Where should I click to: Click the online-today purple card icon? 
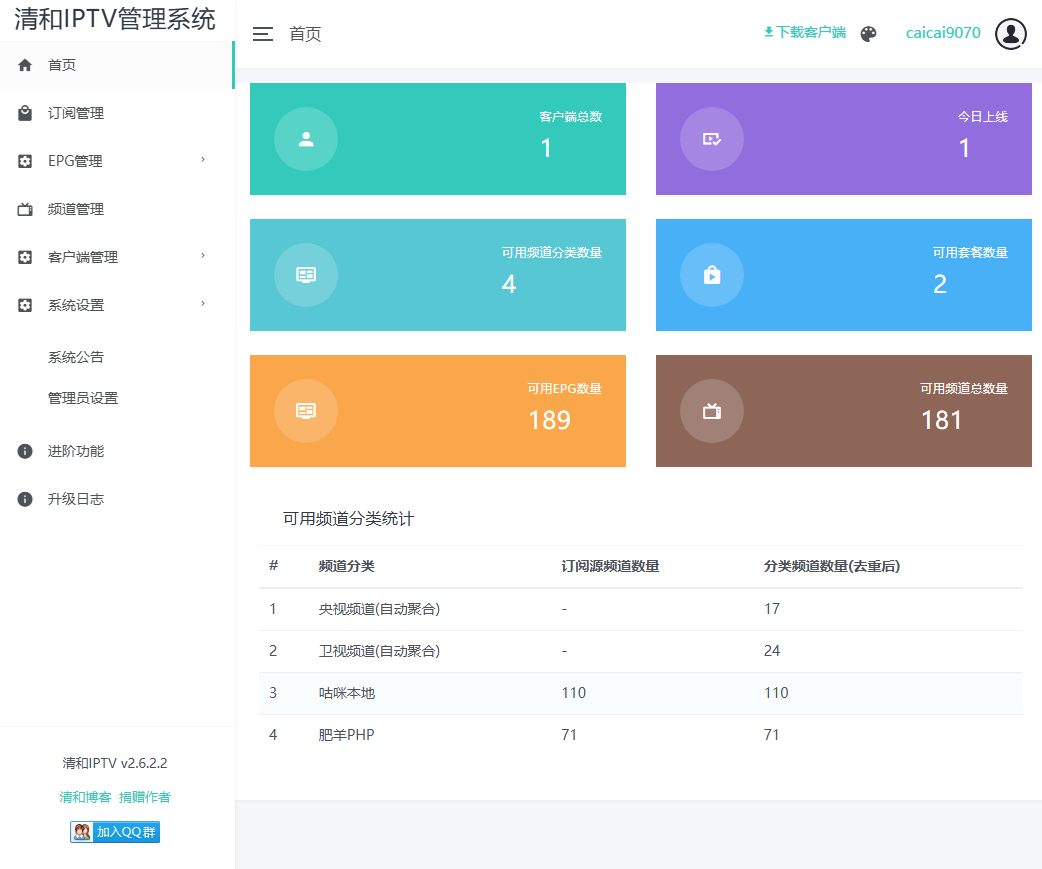coord(711,139)
